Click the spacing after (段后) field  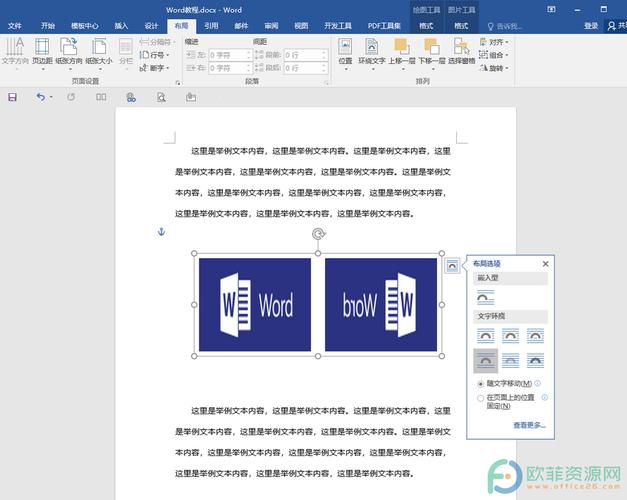click(x=306, y=68)
